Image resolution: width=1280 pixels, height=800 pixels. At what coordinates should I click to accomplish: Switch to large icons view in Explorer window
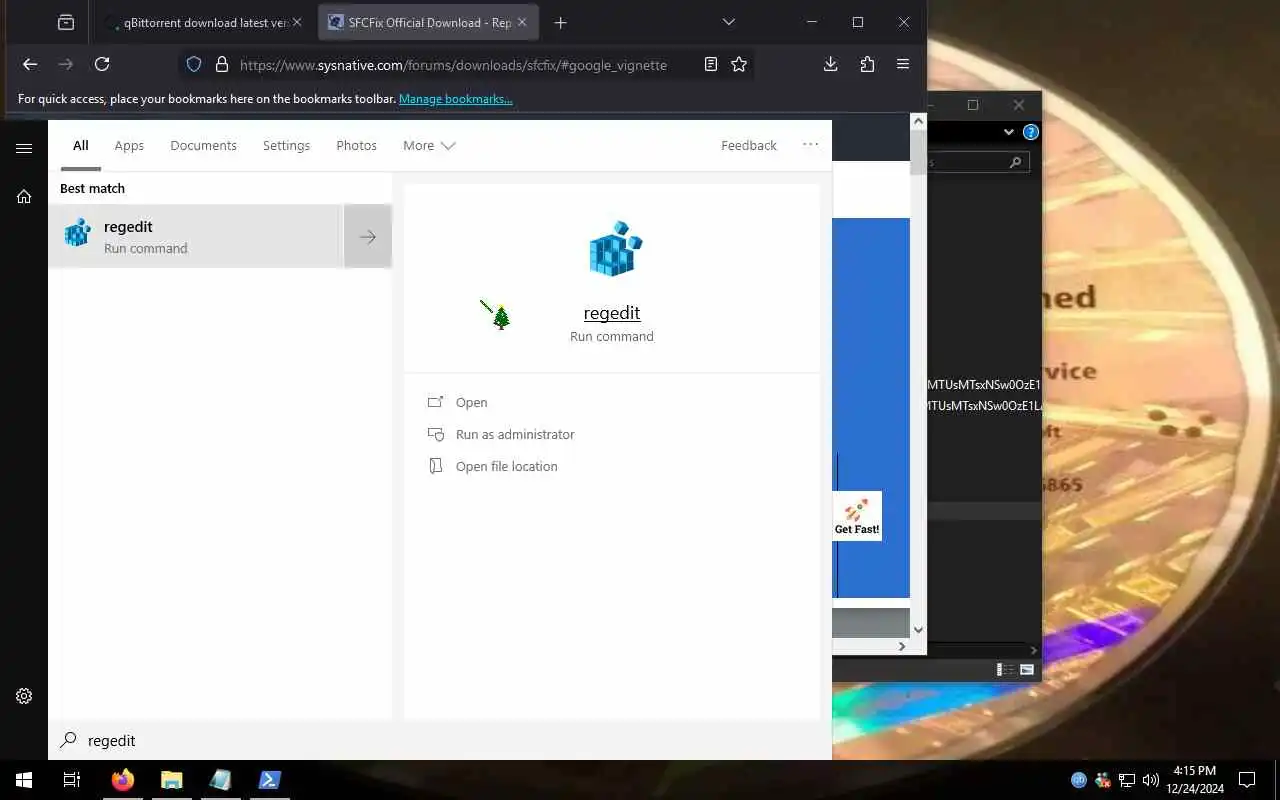tap(1027, 670)
